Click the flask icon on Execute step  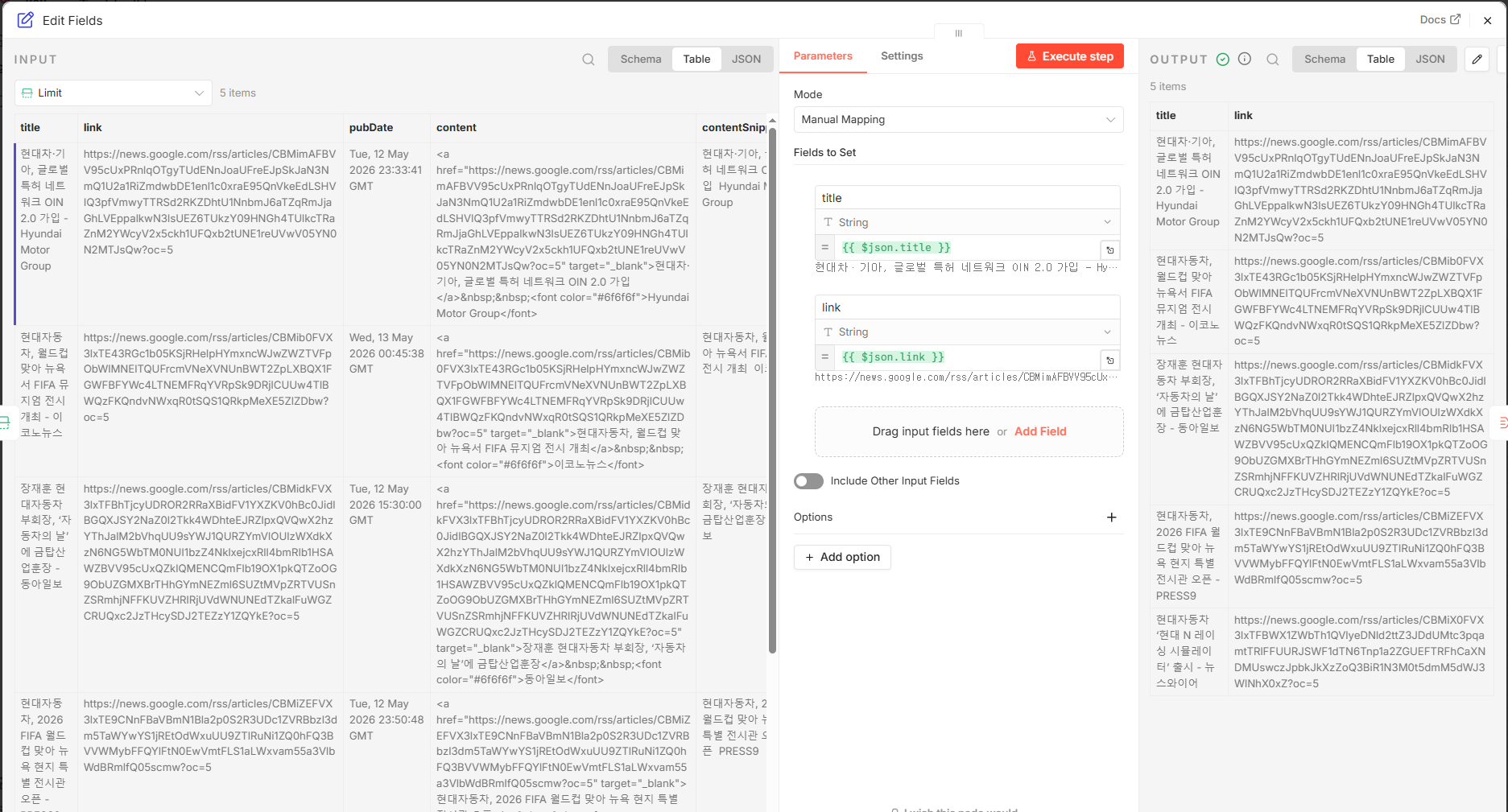1032,56
